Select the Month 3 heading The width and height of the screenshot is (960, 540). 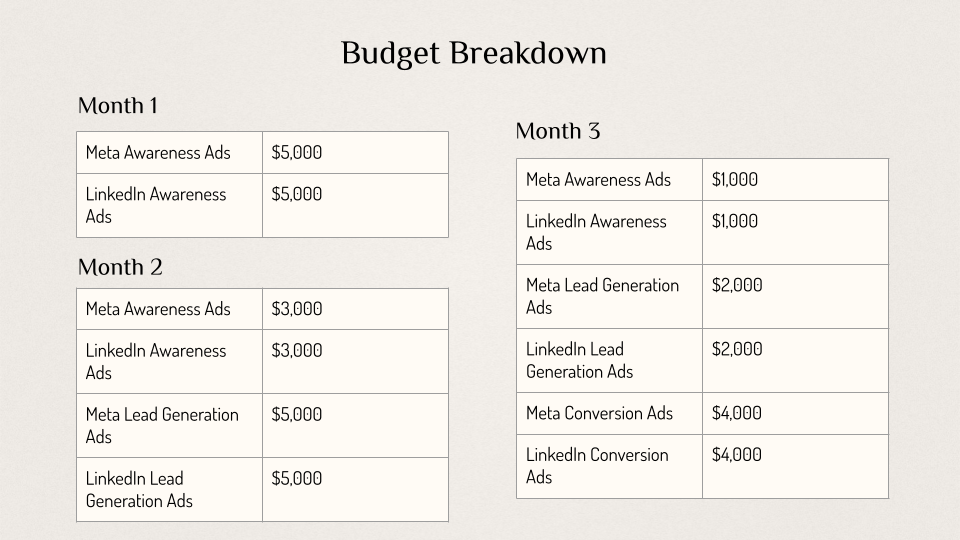tap(558, 132)
